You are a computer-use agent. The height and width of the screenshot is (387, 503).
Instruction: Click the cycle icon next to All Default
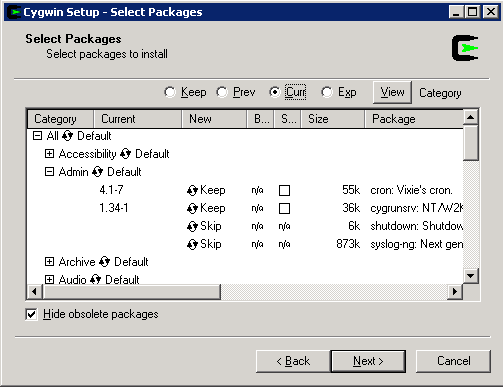tap(68, 136)
